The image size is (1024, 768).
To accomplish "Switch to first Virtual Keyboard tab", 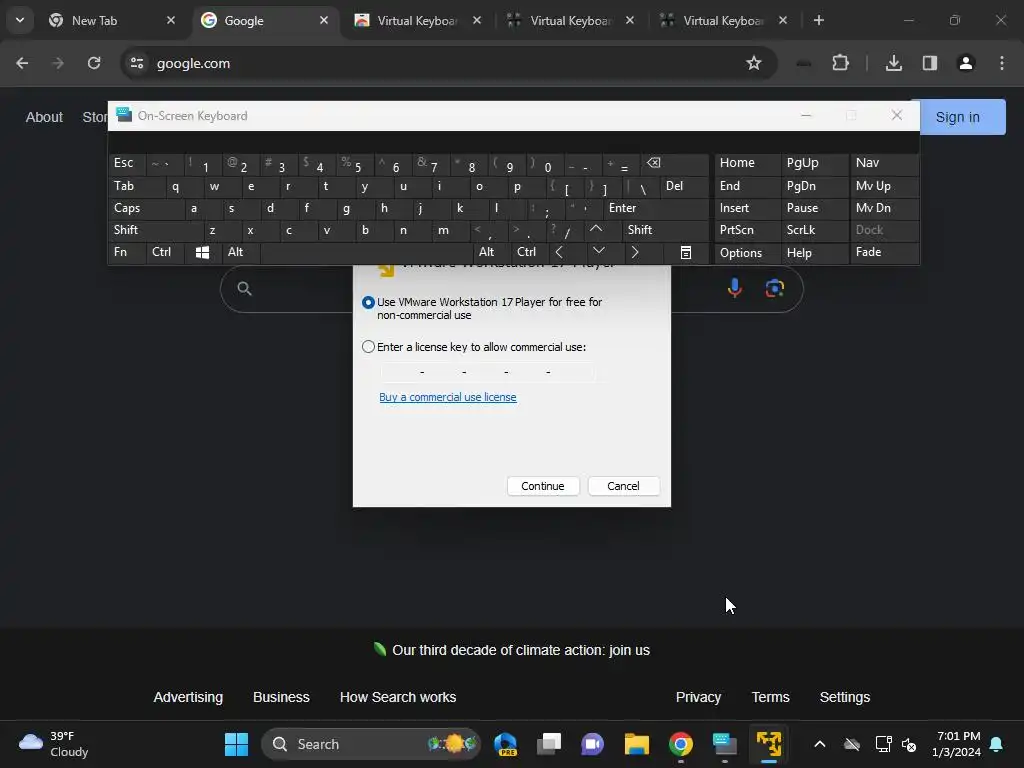I will pyautogui.click(x=416, y=21).
